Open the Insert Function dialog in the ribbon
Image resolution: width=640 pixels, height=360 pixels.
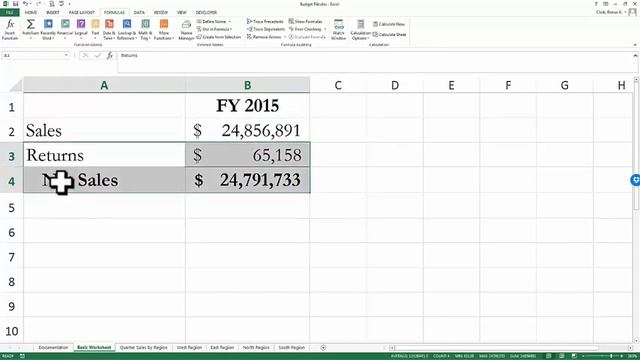point(10,30)
